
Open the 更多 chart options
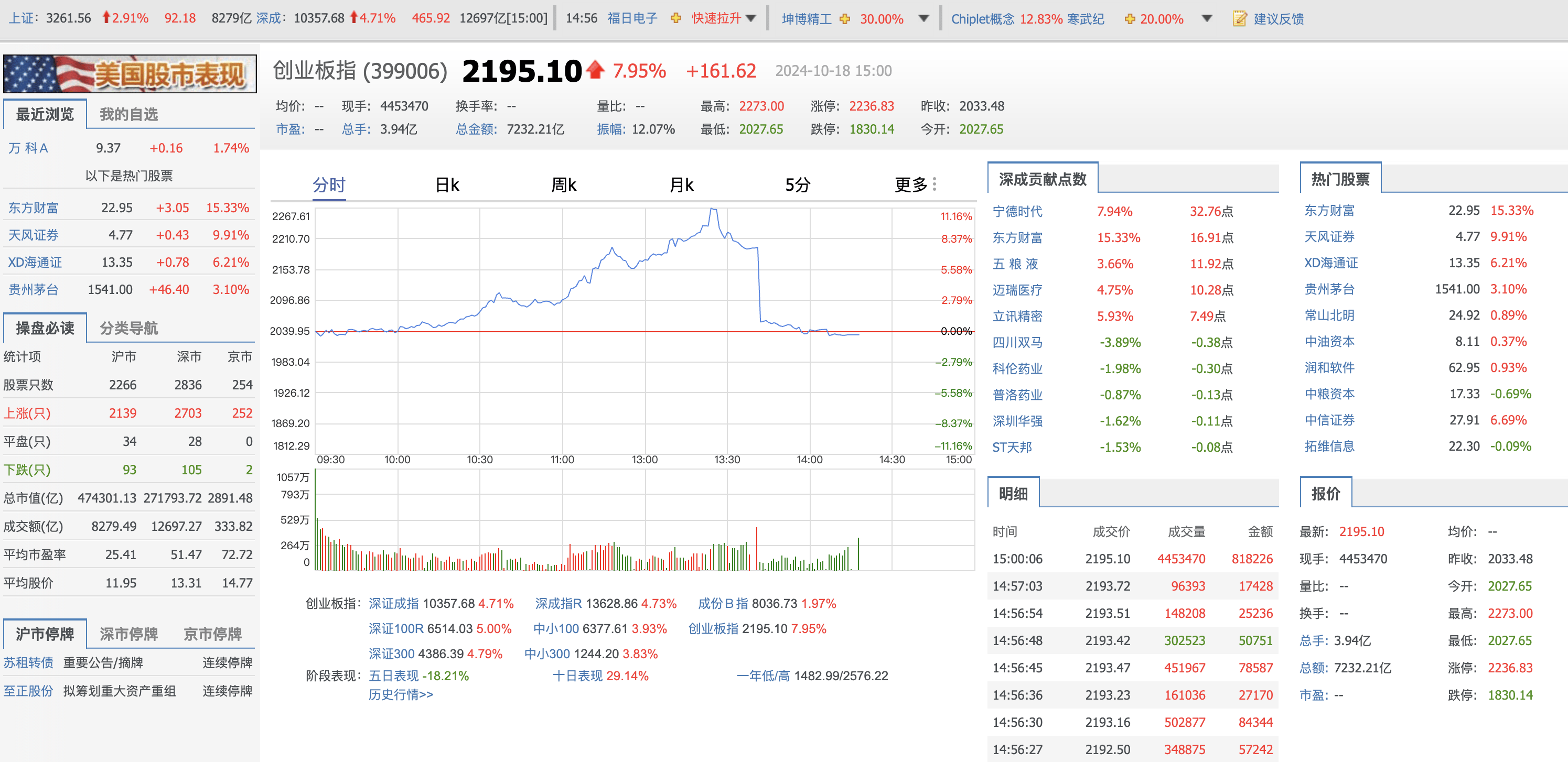[911, 184]
